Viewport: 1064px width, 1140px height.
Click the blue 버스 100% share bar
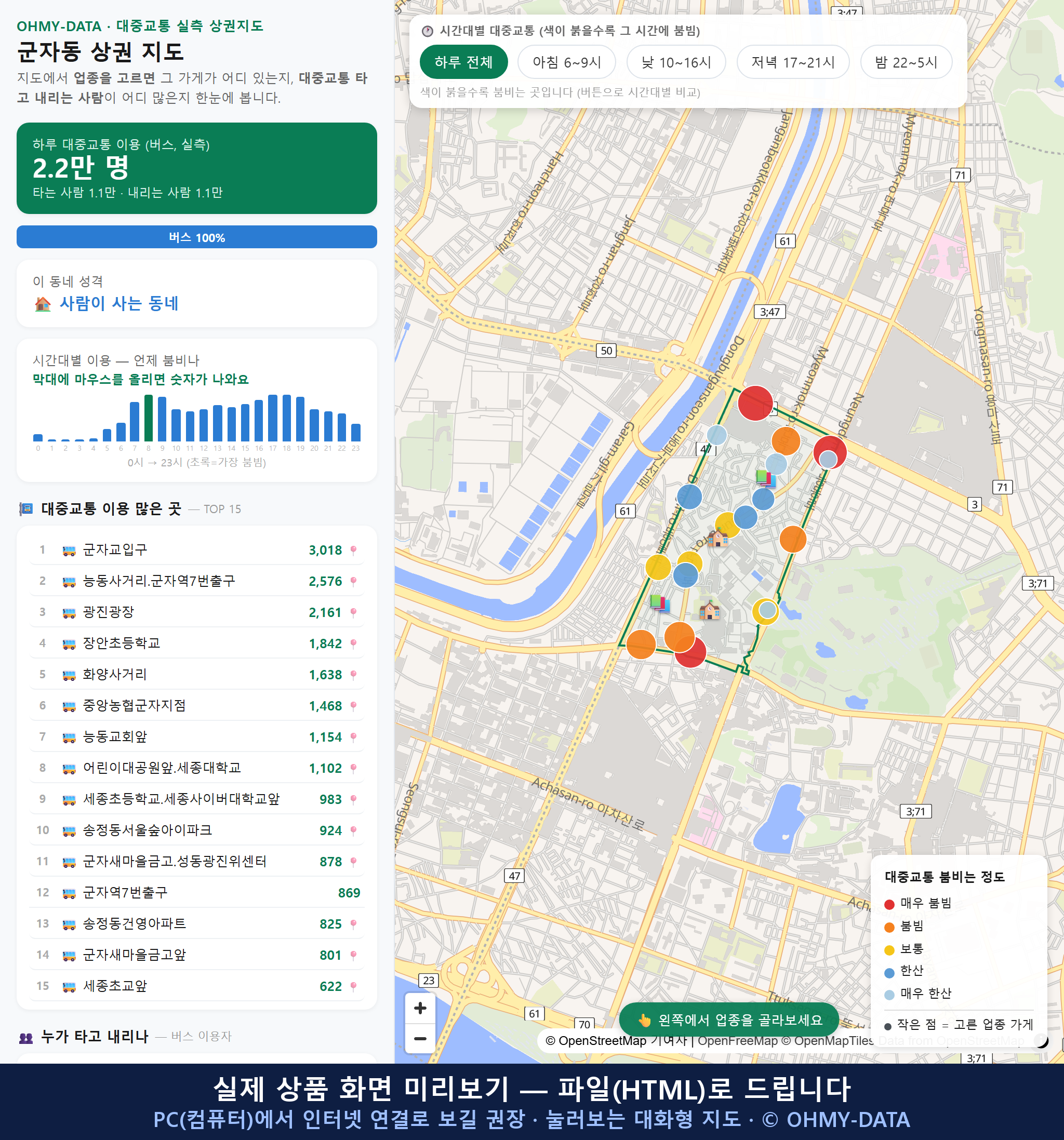tap(197, 237)
